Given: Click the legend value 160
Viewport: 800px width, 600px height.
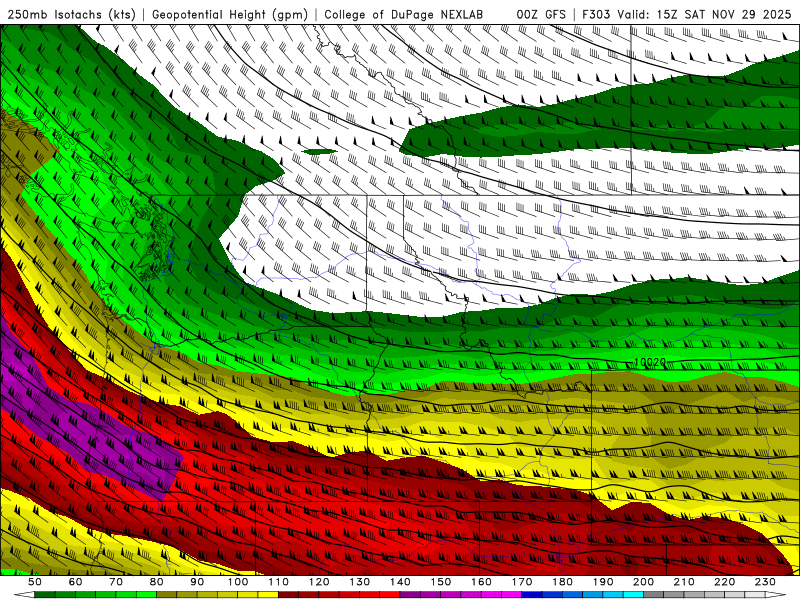Looking at the screenshot, I should (x=481, y=582).
